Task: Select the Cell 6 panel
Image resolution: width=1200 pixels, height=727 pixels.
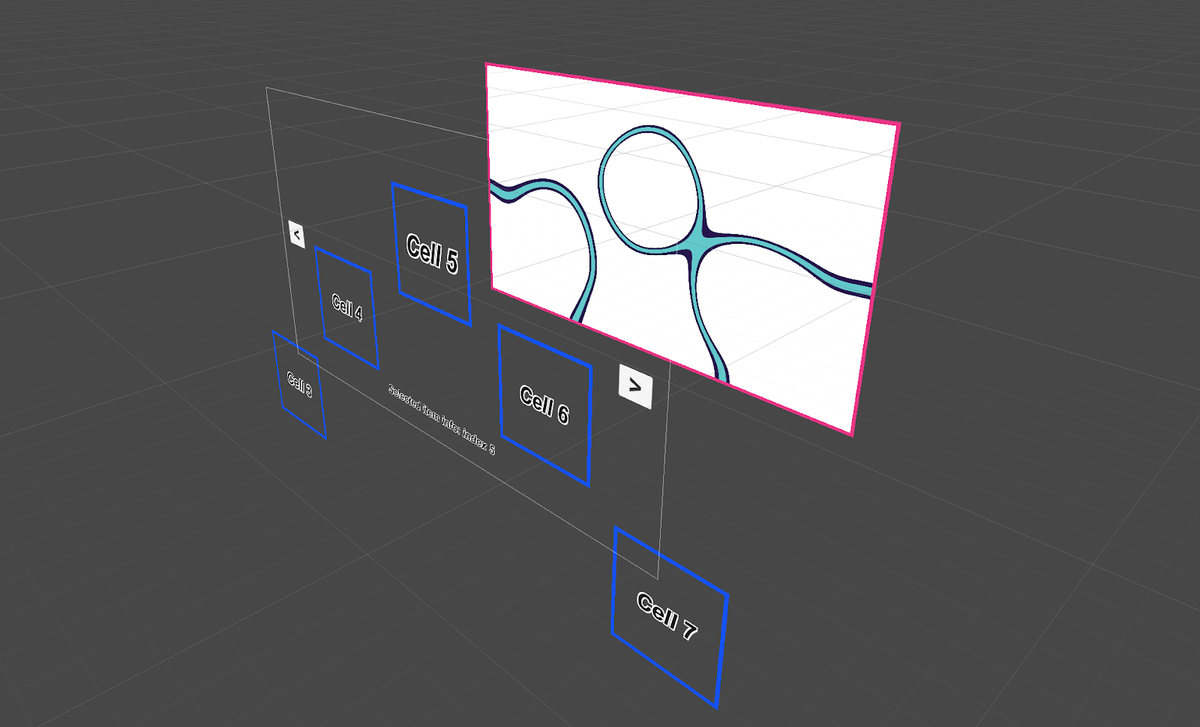Action: pyautogui.click(x=544, y=405)
